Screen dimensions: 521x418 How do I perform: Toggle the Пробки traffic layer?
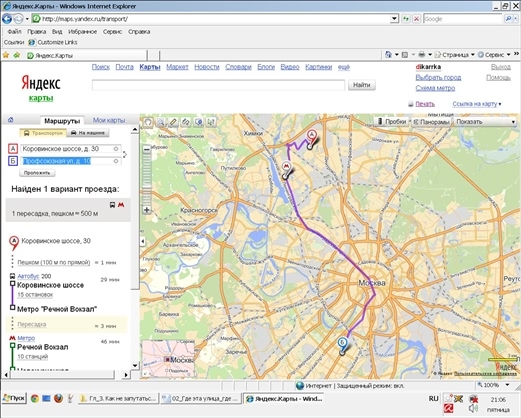click(392, 122)
